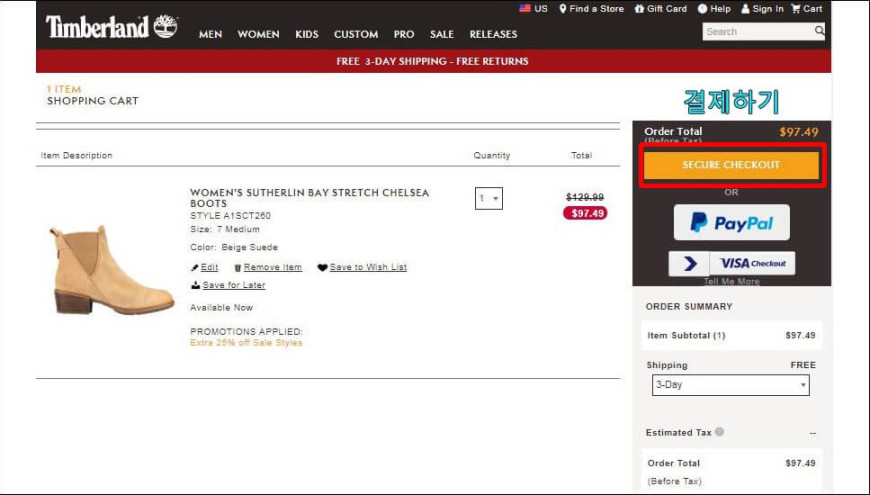Click Save to Wish List
The width and height of the screenshot is (870, 495).
362,267
